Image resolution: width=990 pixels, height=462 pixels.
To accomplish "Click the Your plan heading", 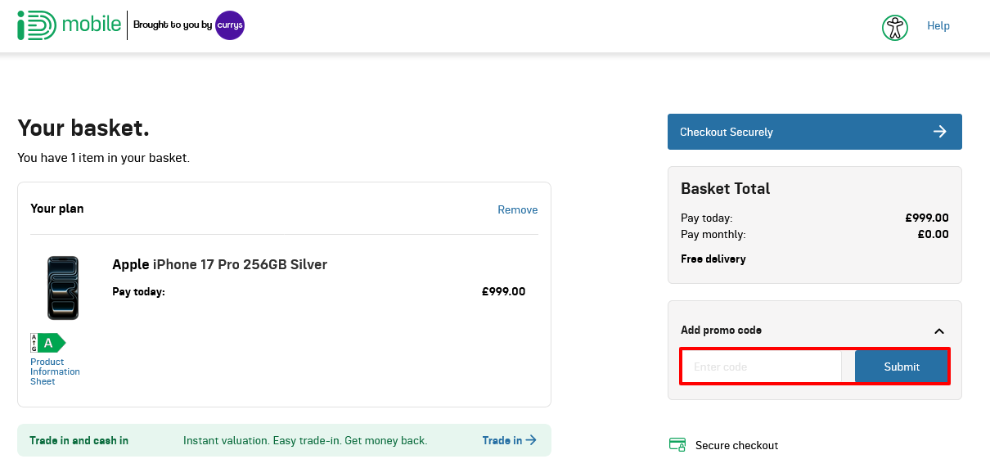I will 57,209.
